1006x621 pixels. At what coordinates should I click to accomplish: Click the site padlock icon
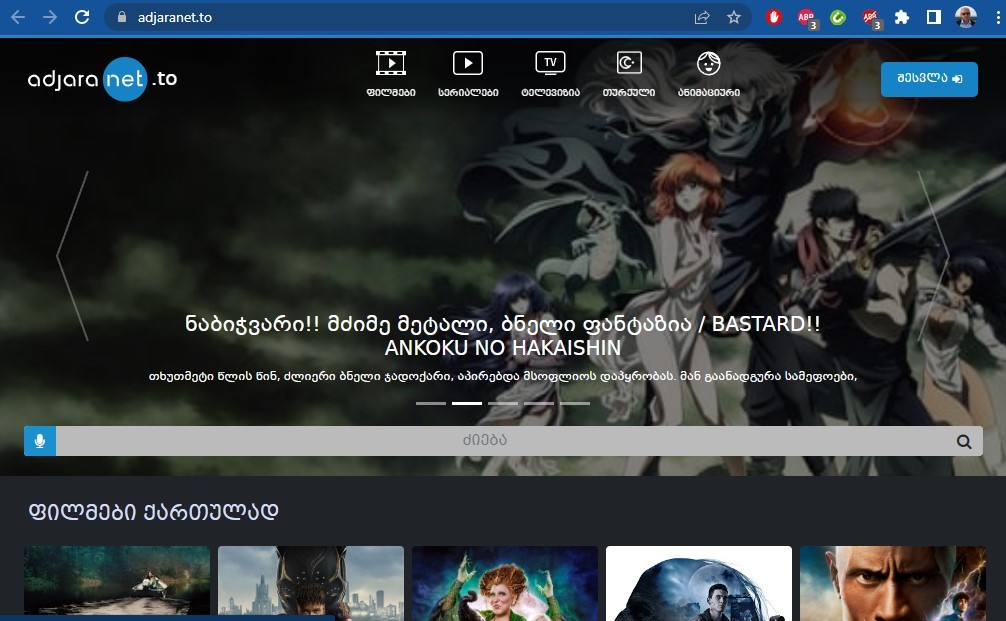[x=122, y=17]
